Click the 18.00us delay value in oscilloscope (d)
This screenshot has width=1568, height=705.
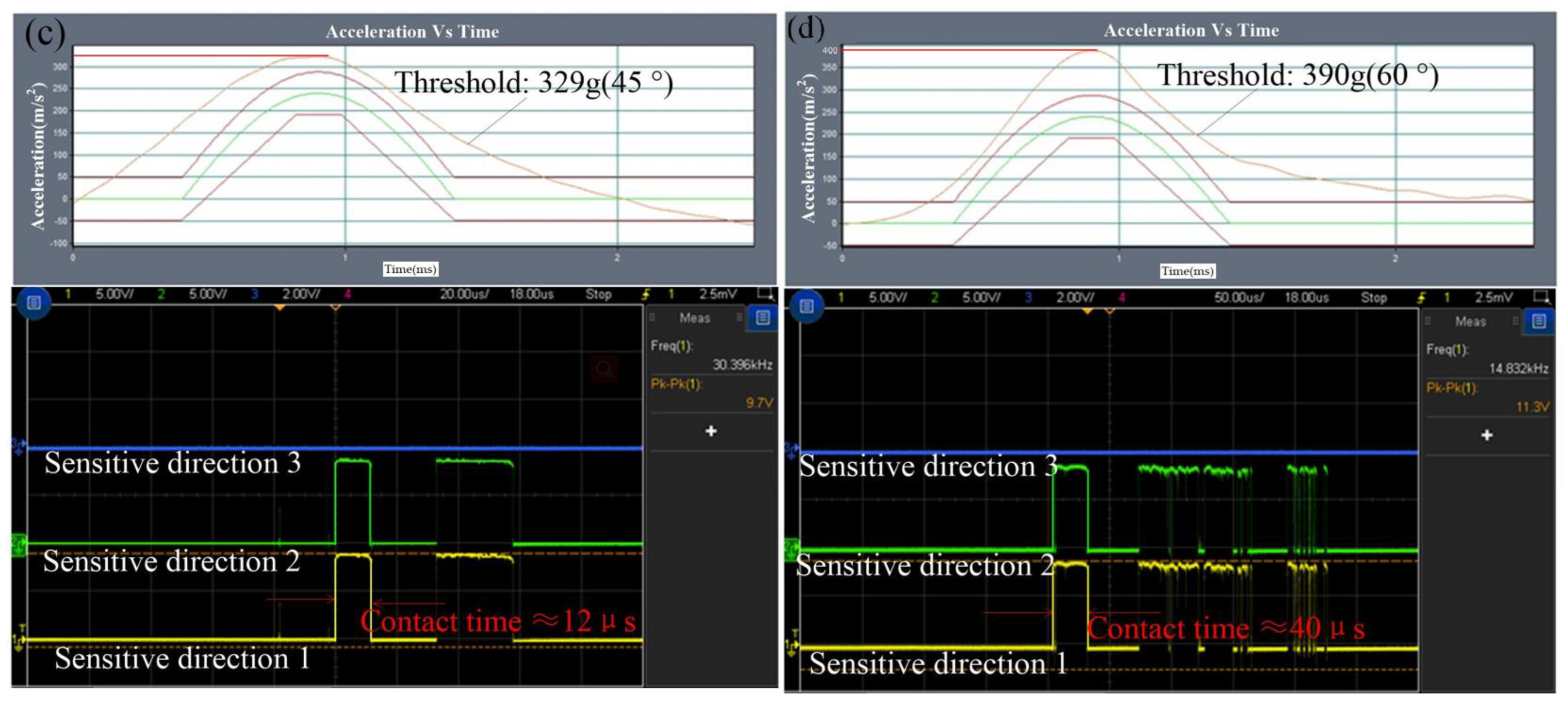point(1307,298)
